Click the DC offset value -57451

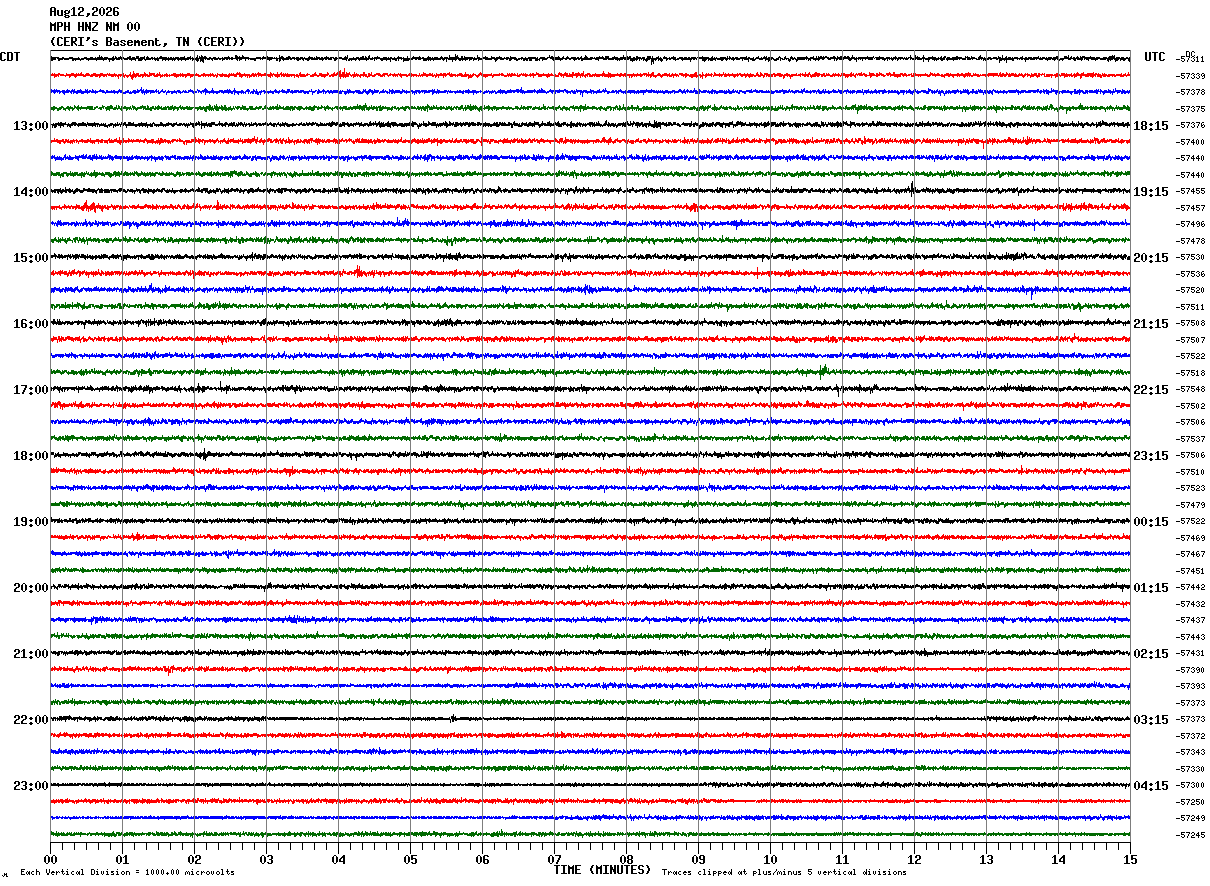[1191, 571]
